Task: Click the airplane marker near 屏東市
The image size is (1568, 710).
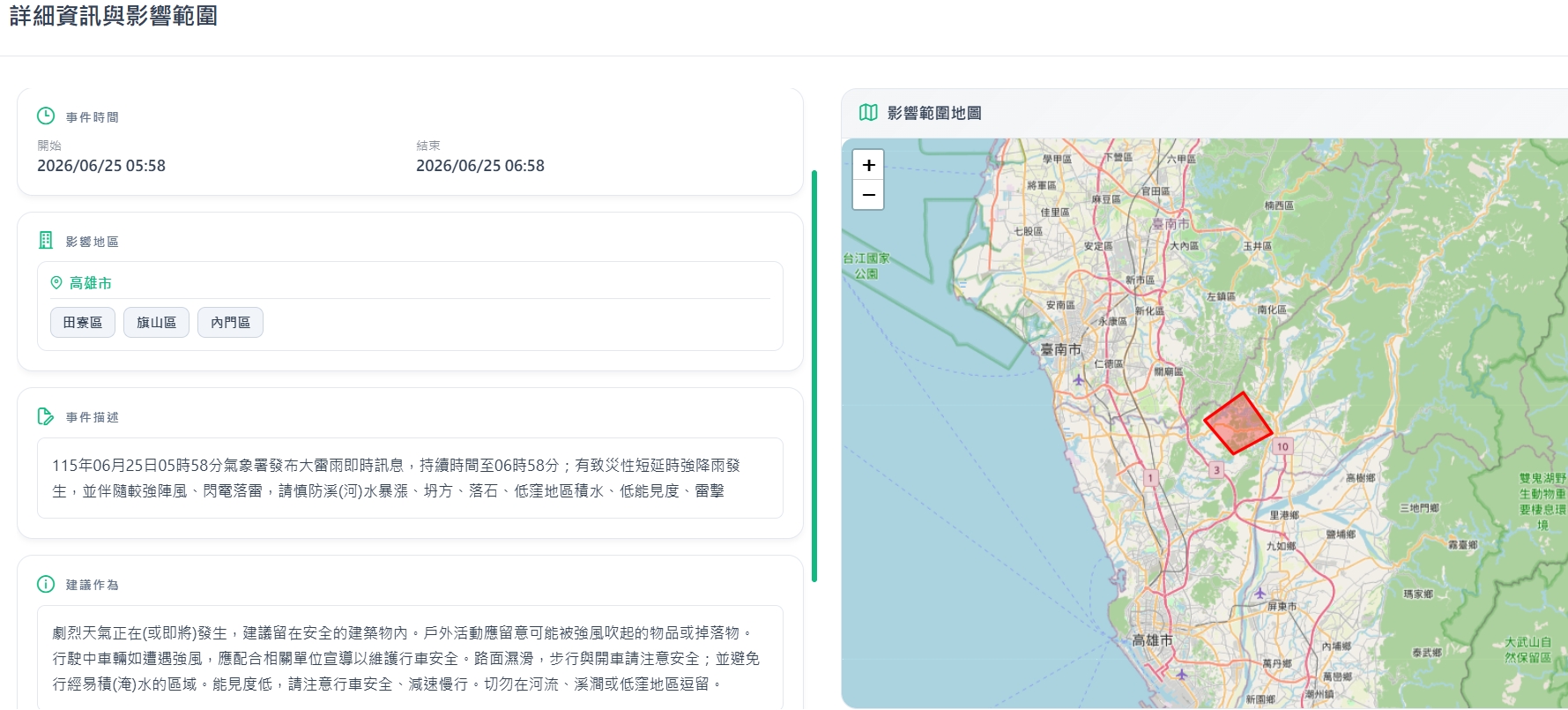Action: coord(1260,592)
